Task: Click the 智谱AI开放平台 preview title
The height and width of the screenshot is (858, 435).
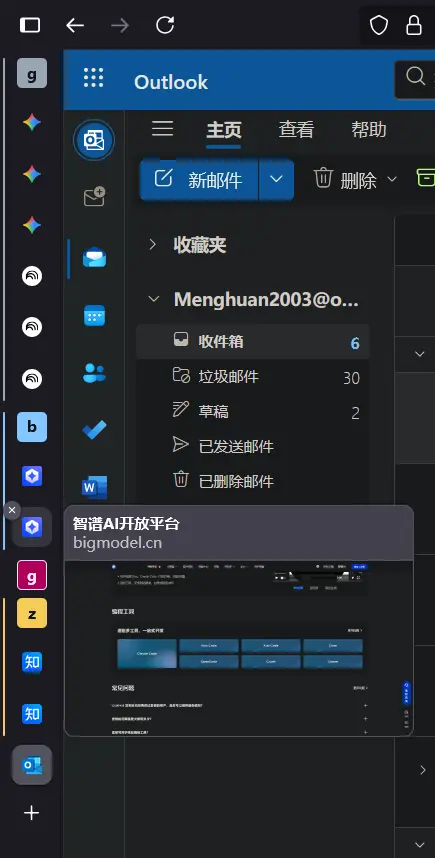Action: pyautogui.click(x=126, y=524)
